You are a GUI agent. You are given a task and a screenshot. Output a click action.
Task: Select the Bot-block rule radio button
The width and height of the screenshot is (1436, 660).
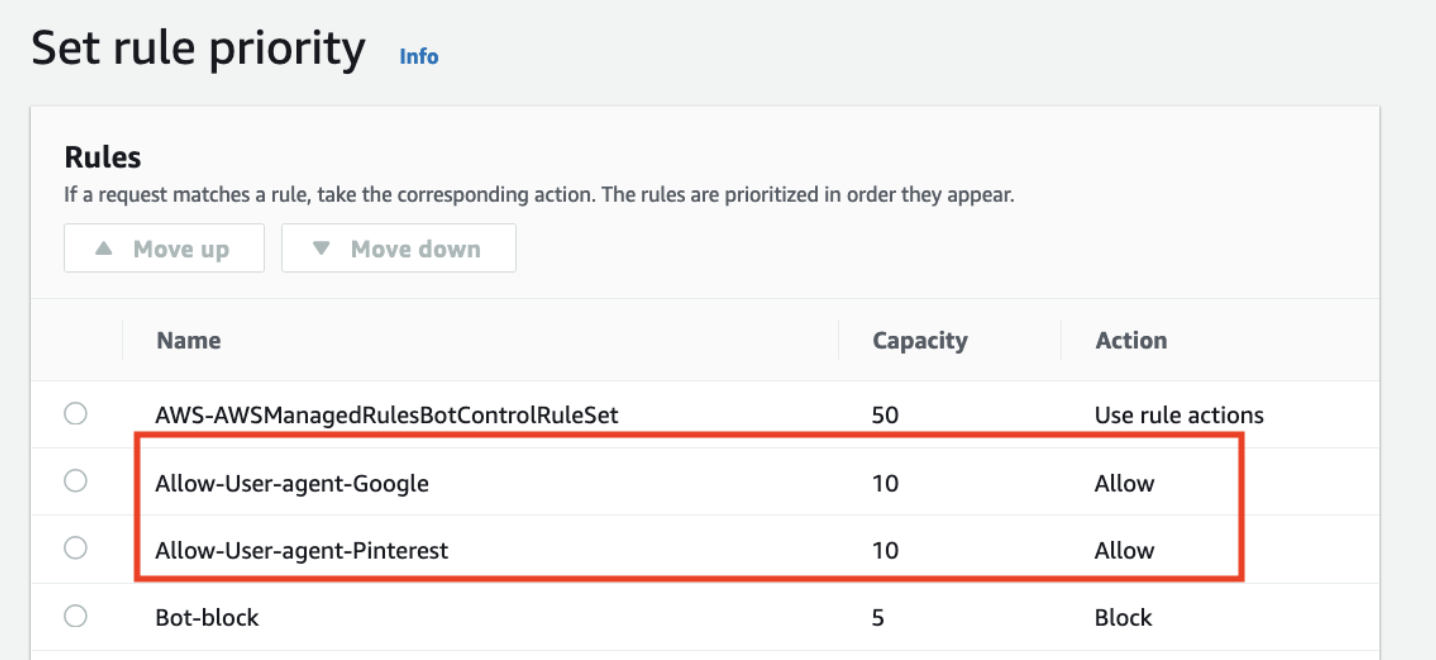click(x=75, y=617)
